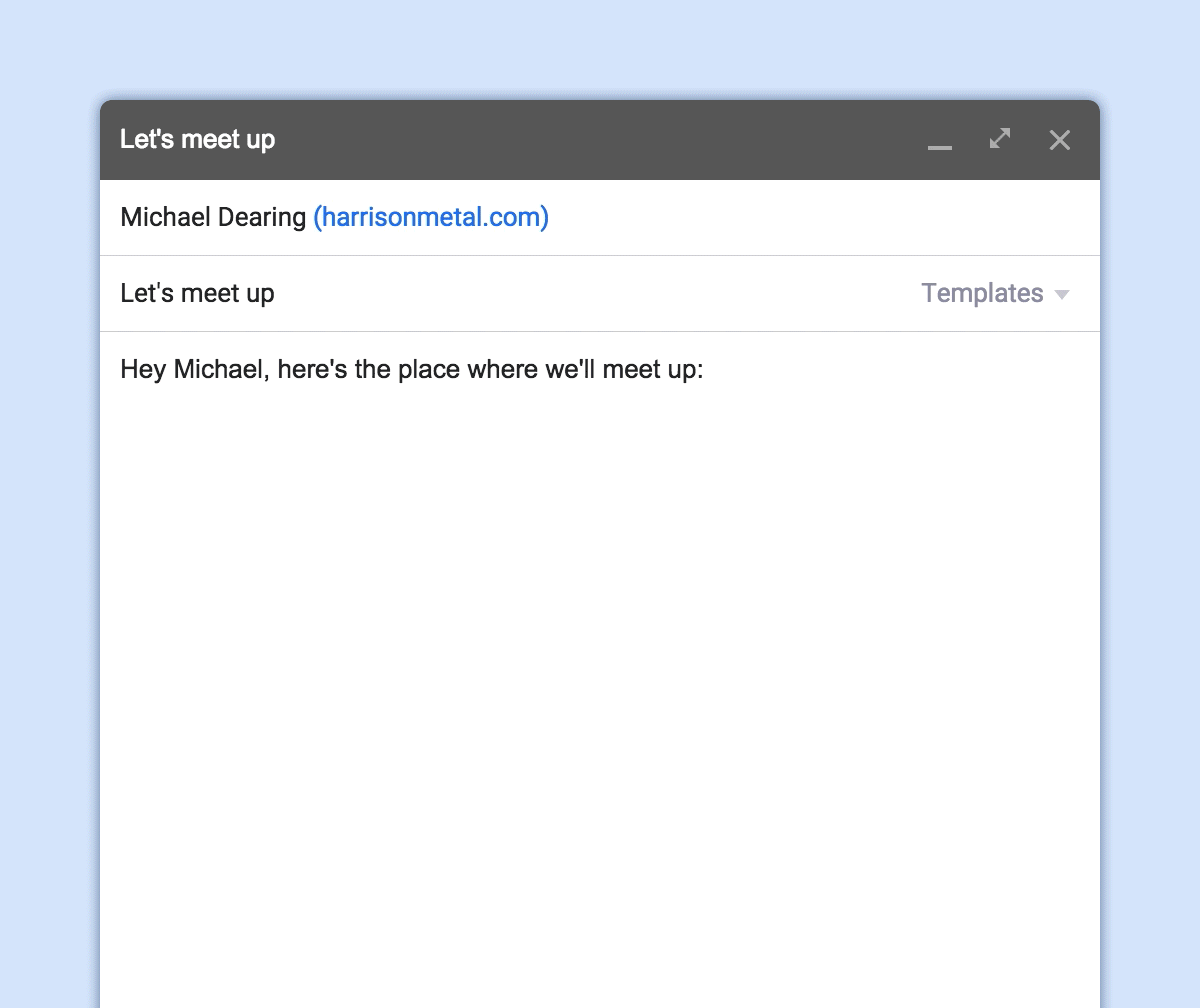Click the Let's meet up header title
1200x1008 pixels.
point(197,140)
